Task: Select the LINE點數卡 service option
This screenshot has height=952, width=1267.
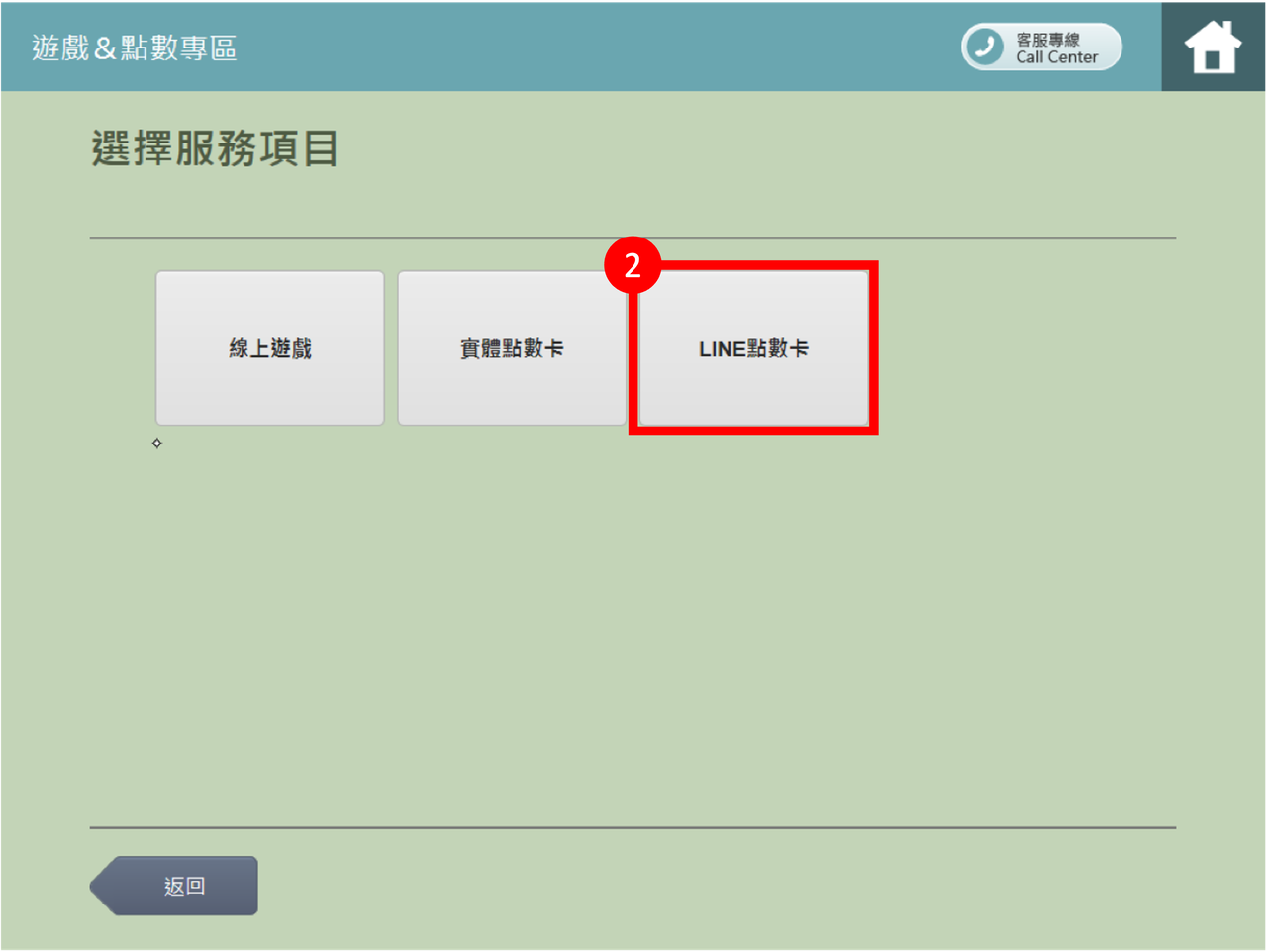Action: point(753,348)
